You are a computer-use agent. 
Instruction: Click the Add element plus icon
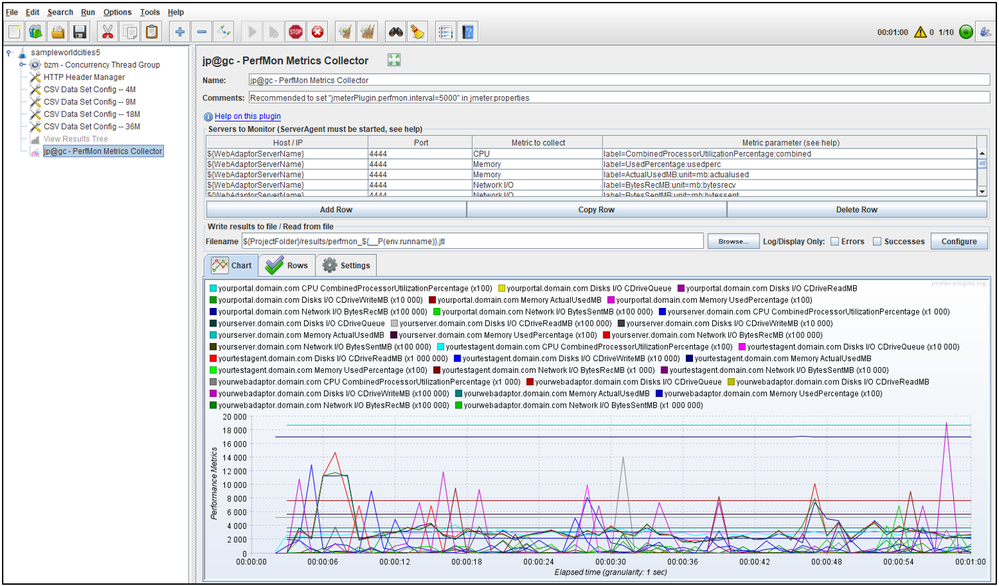180,32
